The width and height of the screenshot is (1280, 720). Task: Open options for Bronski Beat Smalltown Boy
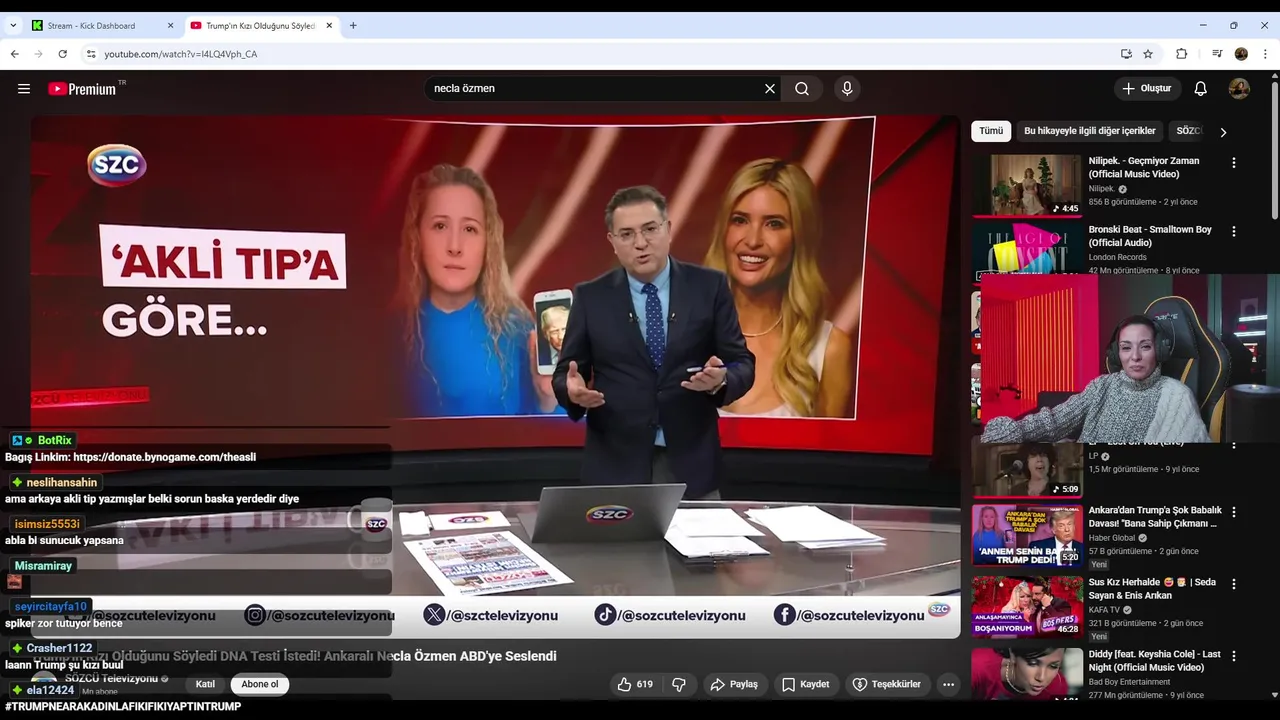1234,231
